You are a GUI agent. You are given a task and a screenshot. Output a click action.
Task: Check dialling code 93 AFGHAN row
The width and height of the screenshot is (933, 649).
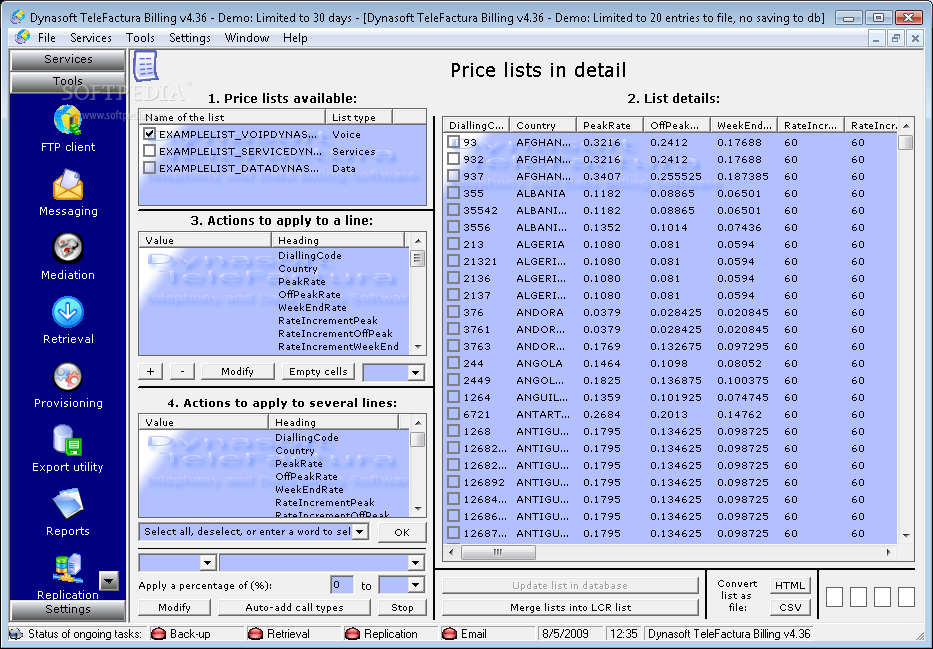453,142
